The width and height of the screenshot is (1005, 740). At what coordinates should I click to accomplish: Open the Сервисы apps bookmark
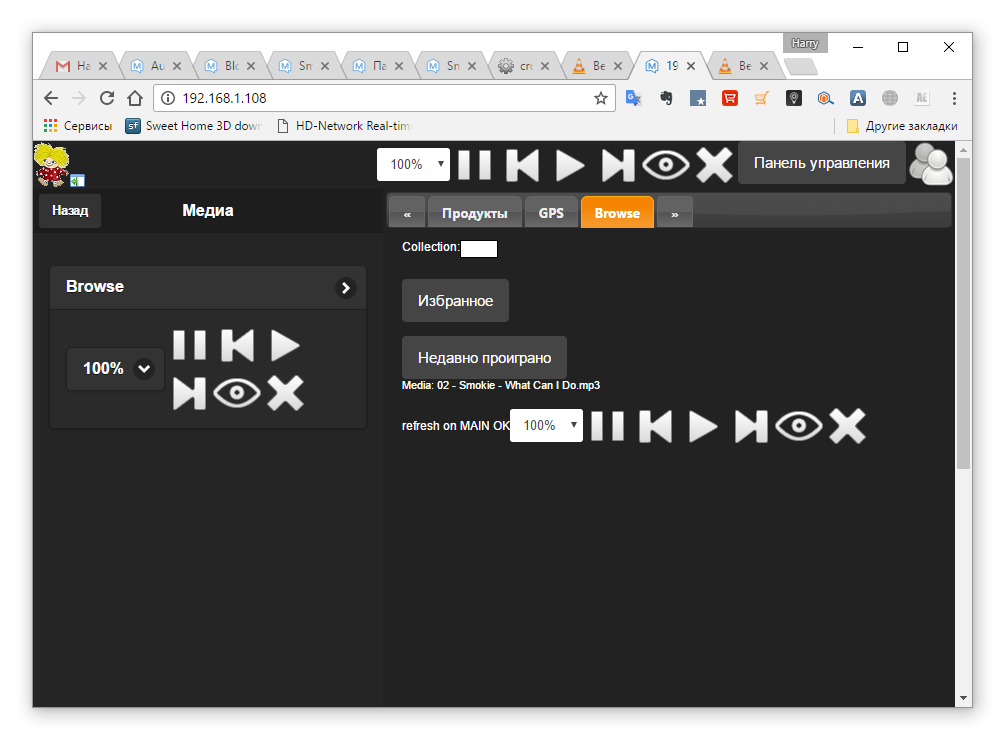pyautogui.click(x=78, y=126)
